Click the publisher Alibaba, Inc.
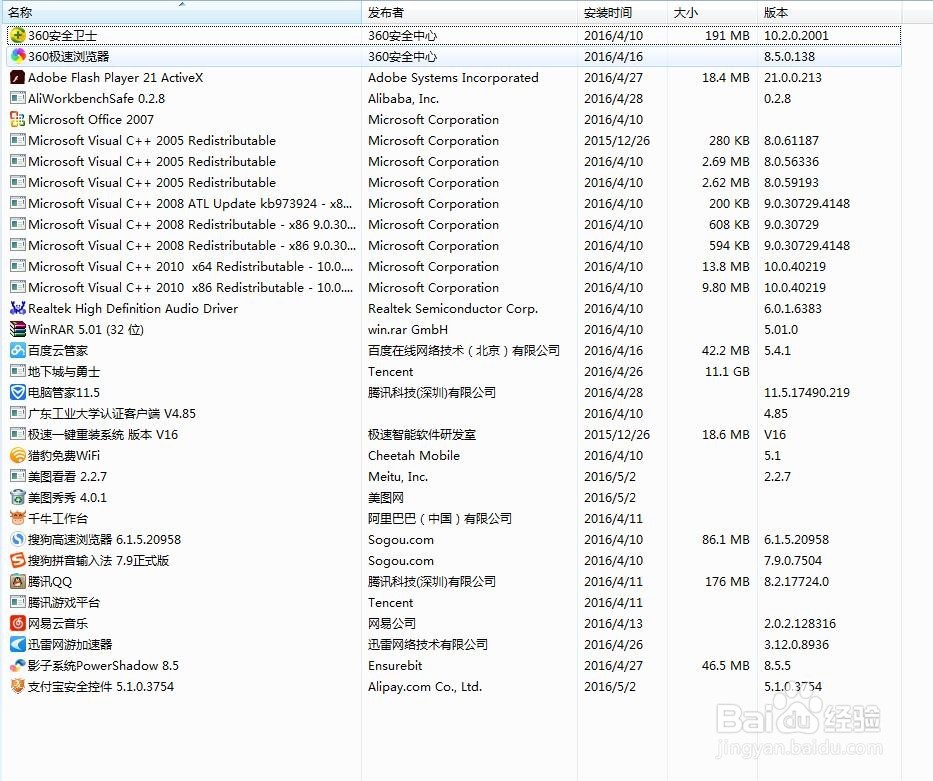 coord(403,98)
